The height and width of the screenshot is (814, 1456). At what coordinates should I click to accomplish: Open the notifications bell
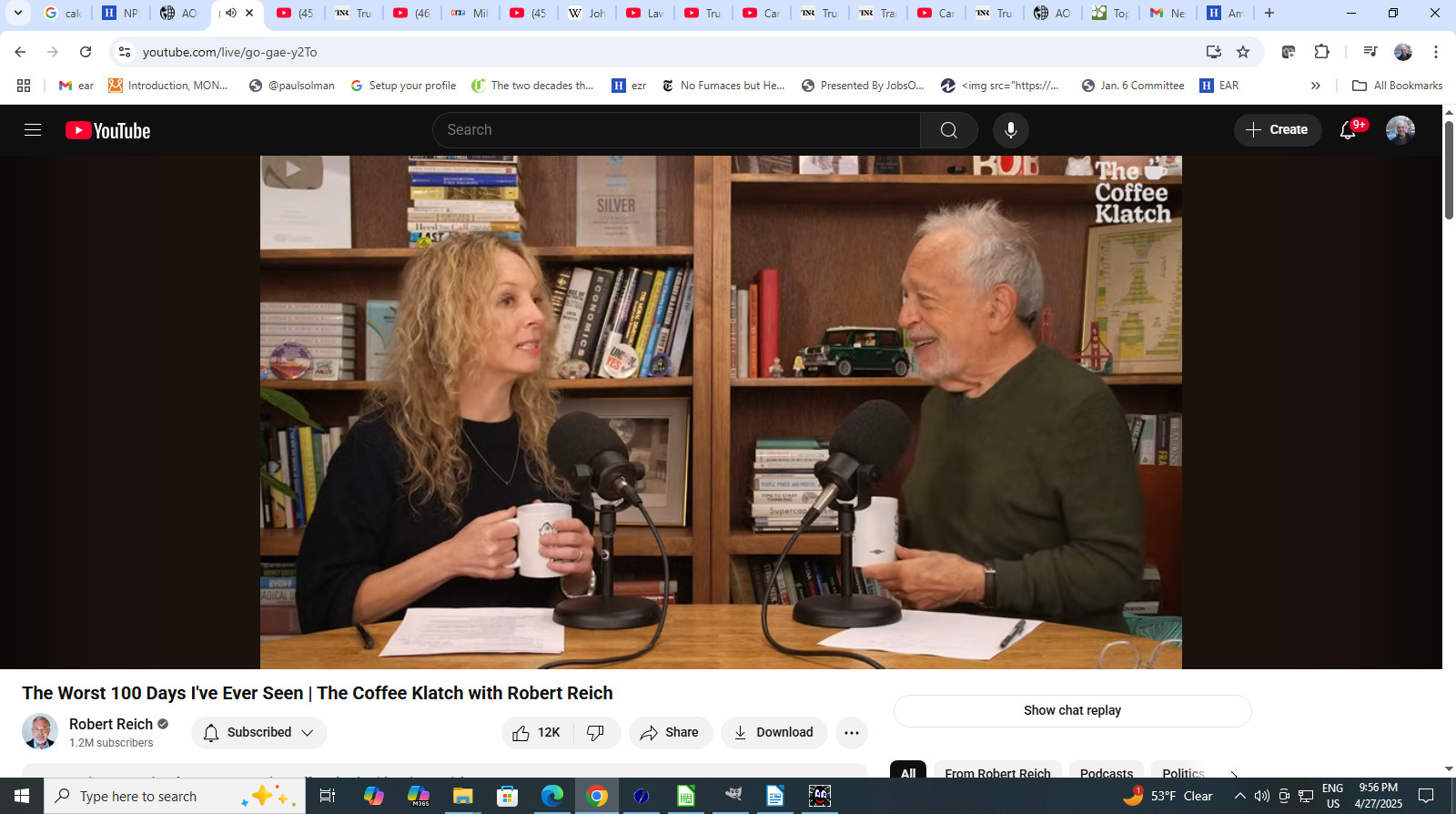pyautogui.click(x=1348, y=130)
